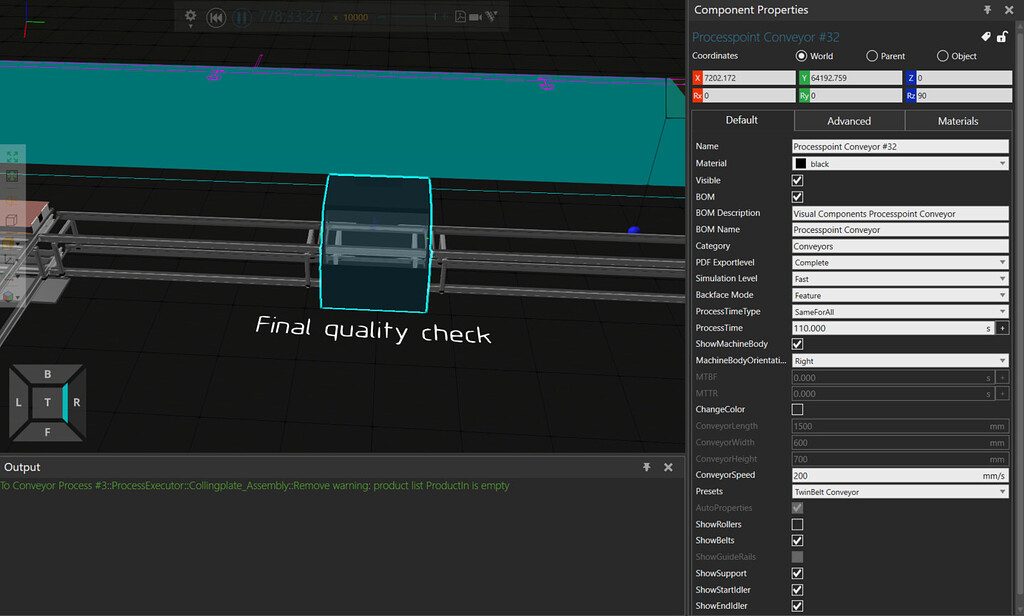Image resolution: width=1024 pixels, height=616 pixels.
Task: Uncheck the ShowRollers option
Action: pyautogui.click(x=797, y=524)
